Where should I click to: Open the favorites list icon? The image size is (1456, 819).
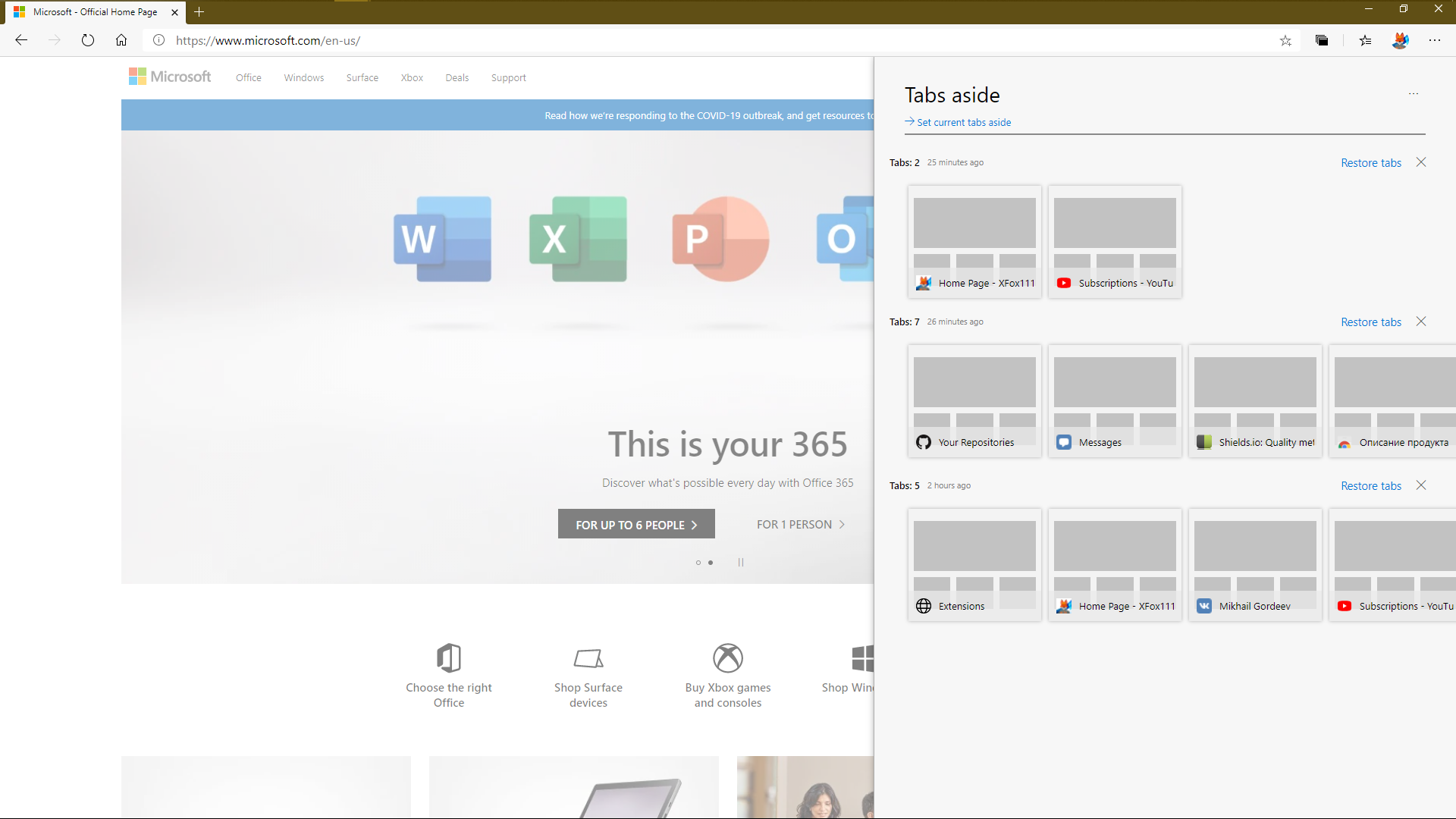[1366, 41]
